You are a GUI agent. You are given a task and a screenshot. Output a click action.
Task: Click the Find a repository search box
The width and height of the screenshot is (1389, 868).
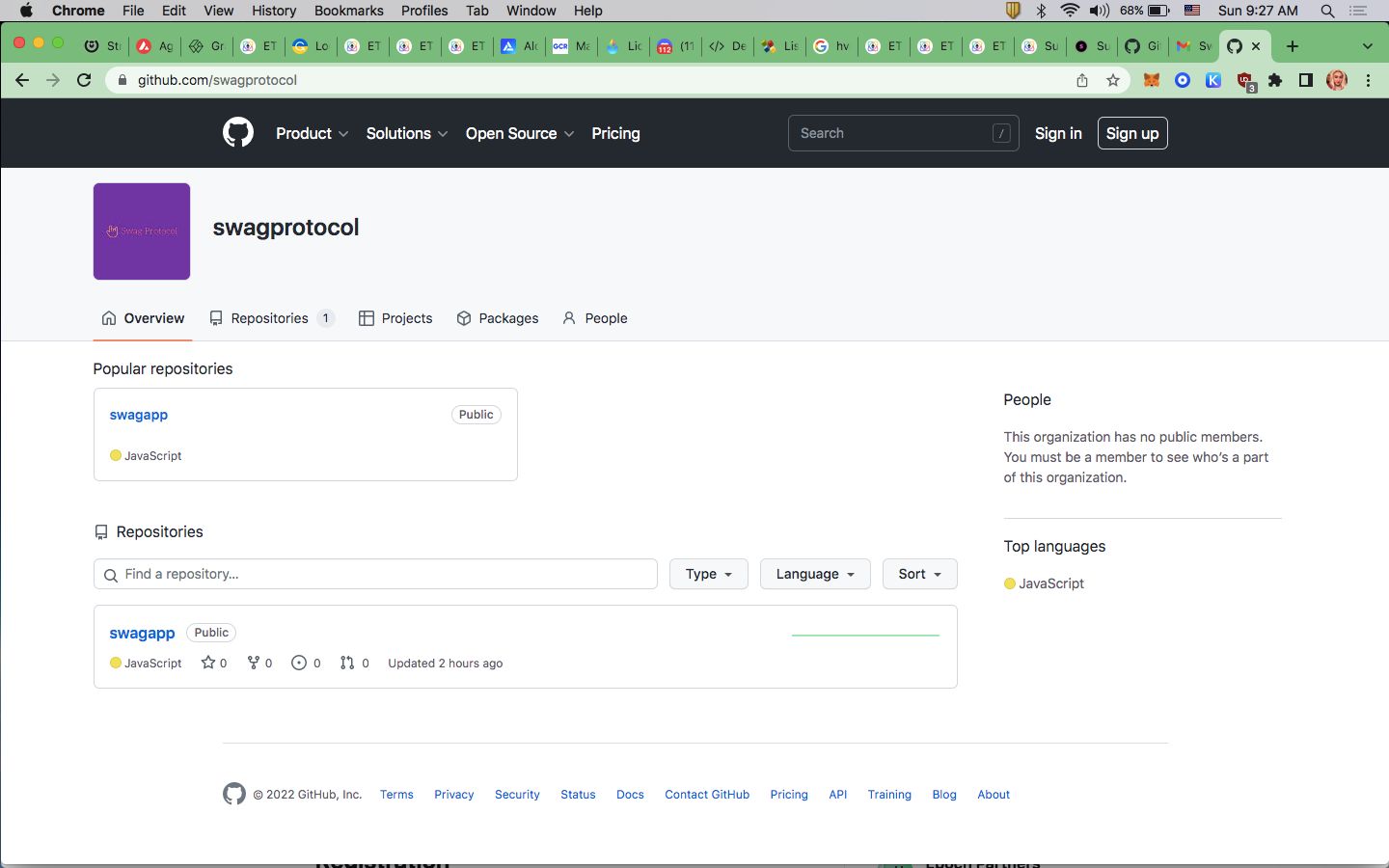coord(375,574)
